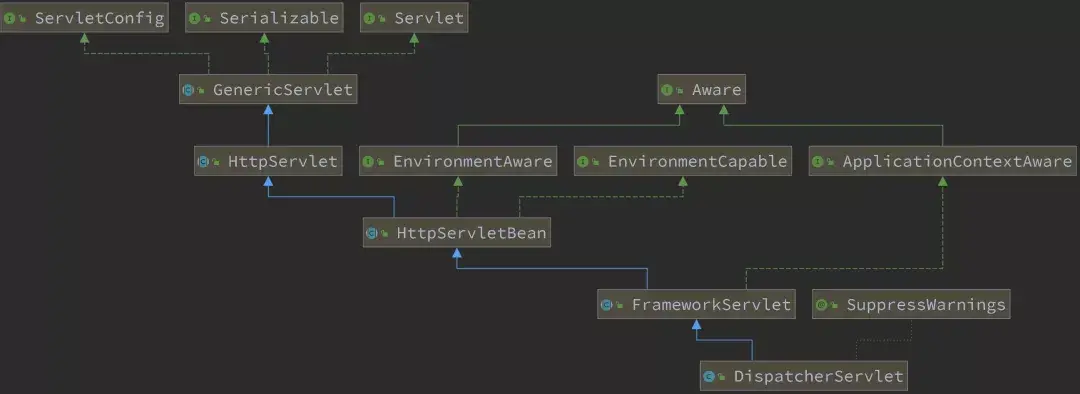Click the class icon of DispatcherServlet node
The width and height of the screenshot is (1080, 394).
coord(709,377)
